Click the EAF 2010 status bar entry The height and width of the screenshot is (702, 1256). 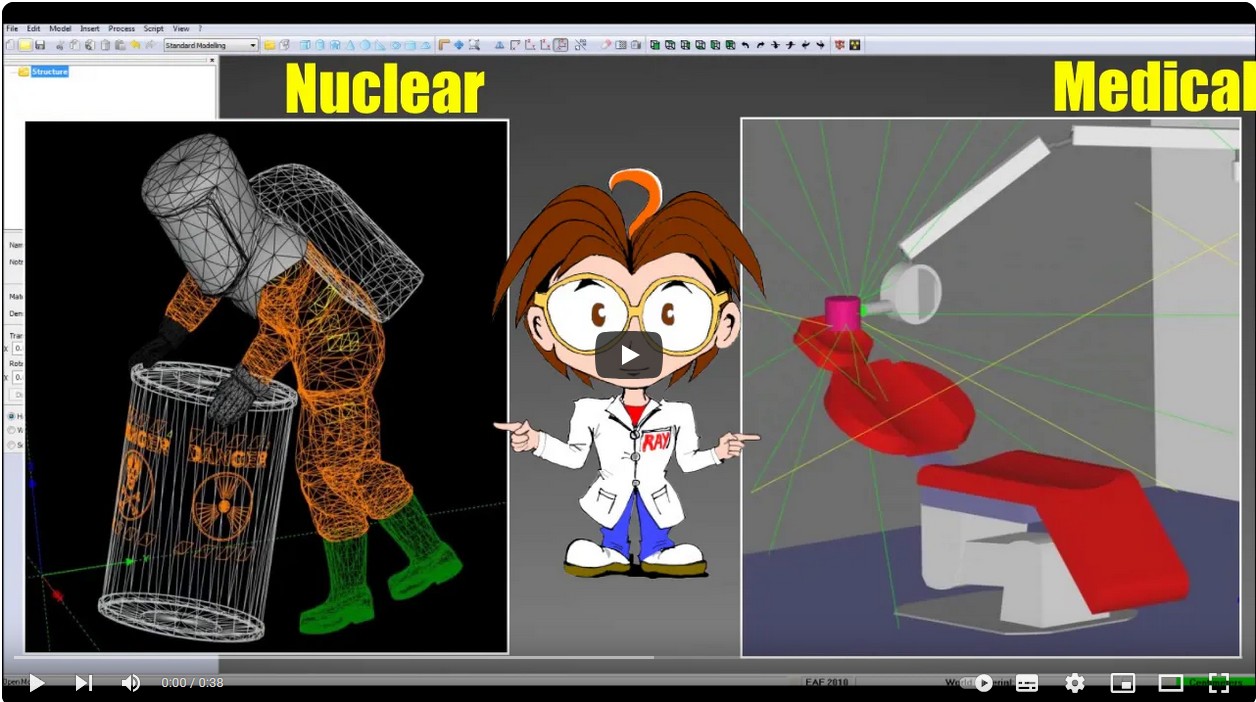click(x=826, y=683)
